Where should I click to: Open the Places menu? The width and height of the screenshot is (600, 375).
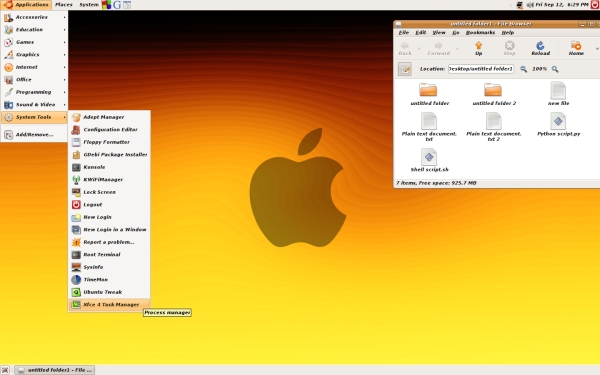point(64,5)
